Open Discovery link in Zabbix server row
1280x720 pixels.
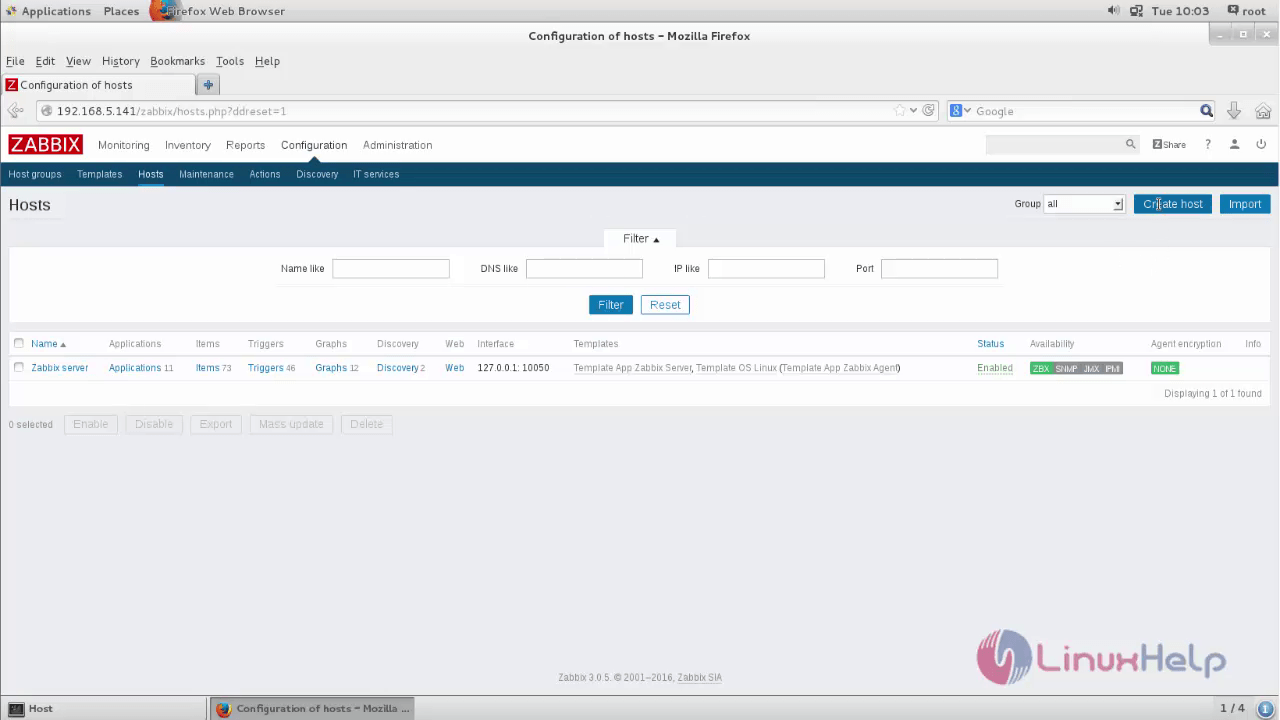point(398,368)
